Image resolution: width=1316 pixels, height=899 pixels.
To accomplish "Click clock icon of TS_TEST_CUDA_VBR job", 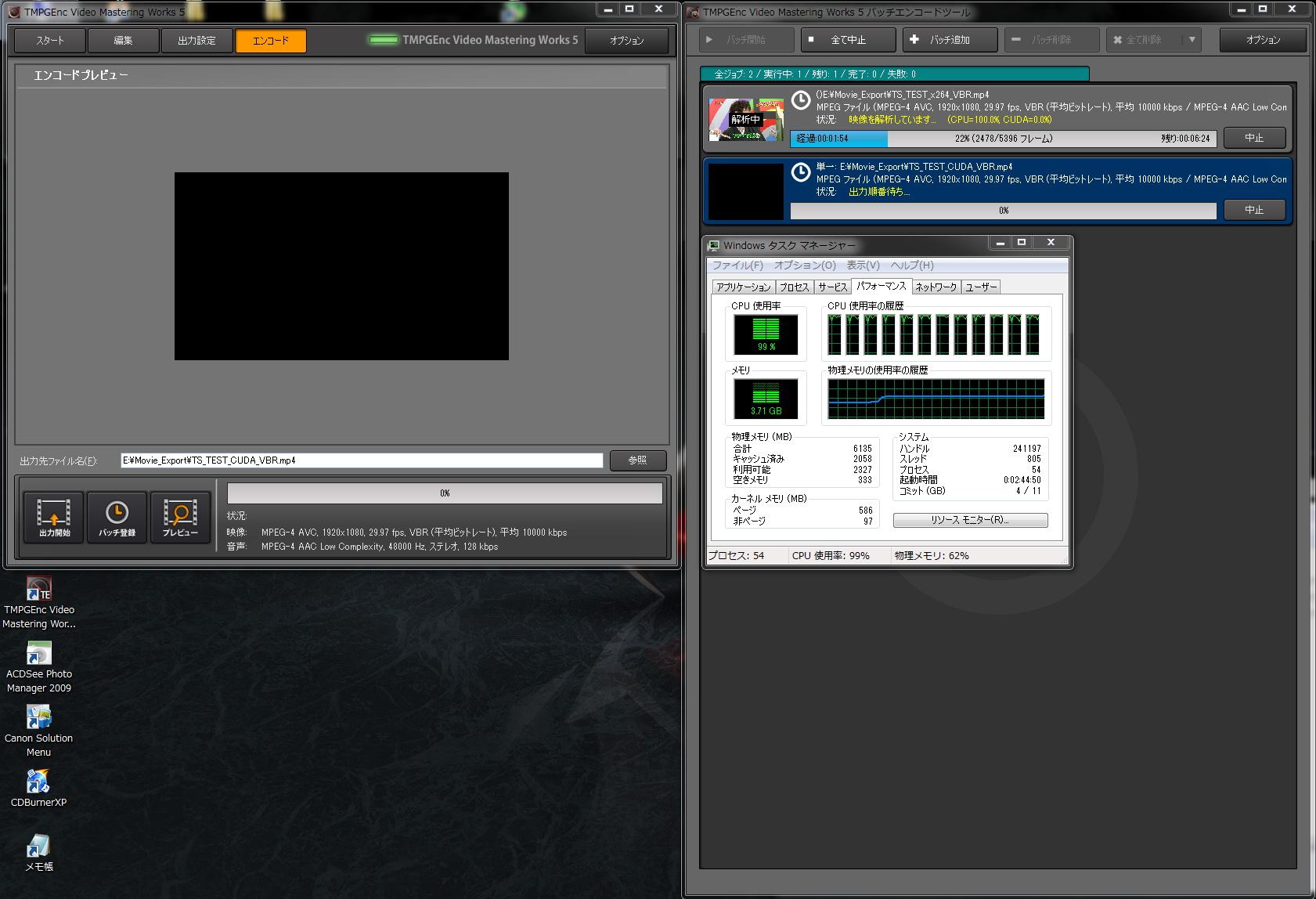I will click(x=800, y=172).
